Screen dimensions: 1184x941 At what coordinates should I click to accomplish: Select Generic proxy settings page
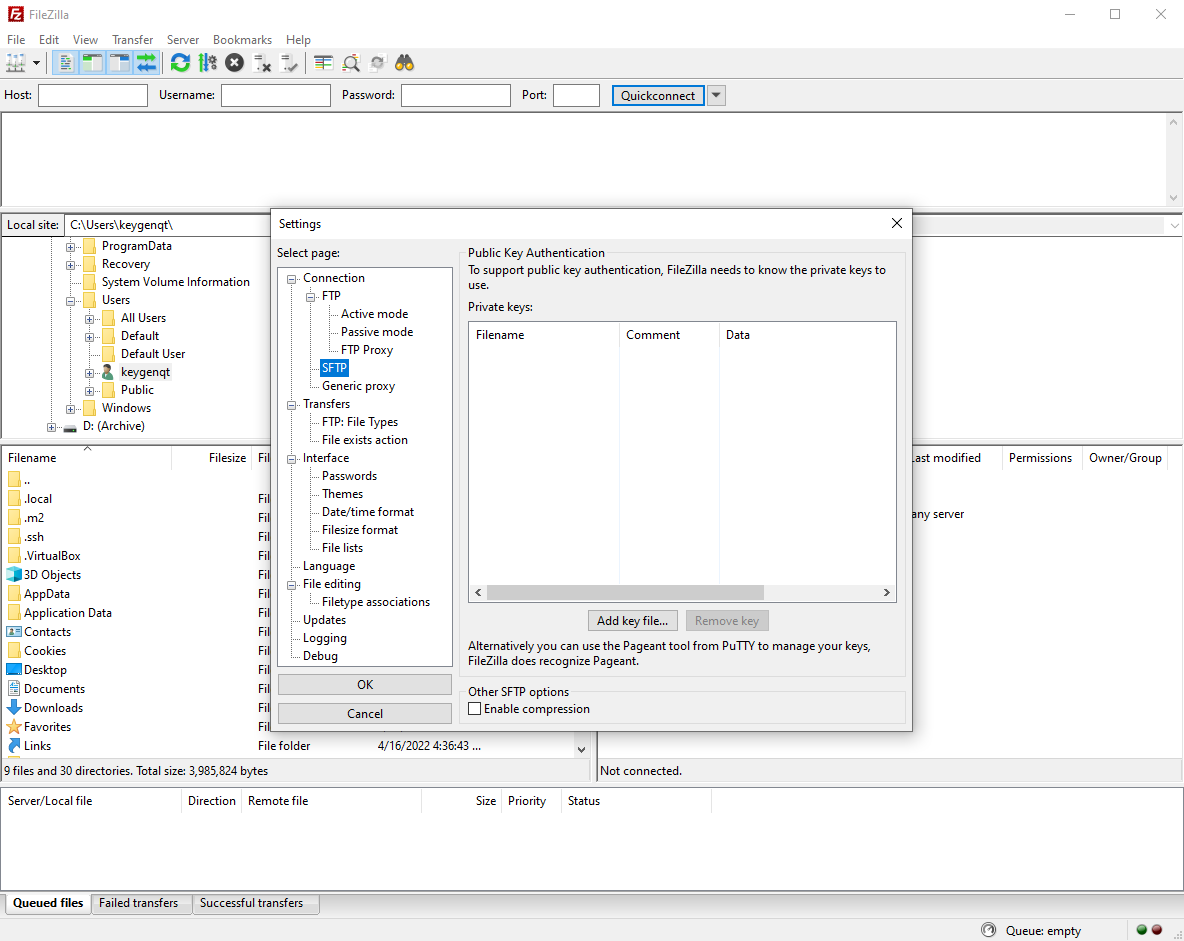click(x=359, y=386)
